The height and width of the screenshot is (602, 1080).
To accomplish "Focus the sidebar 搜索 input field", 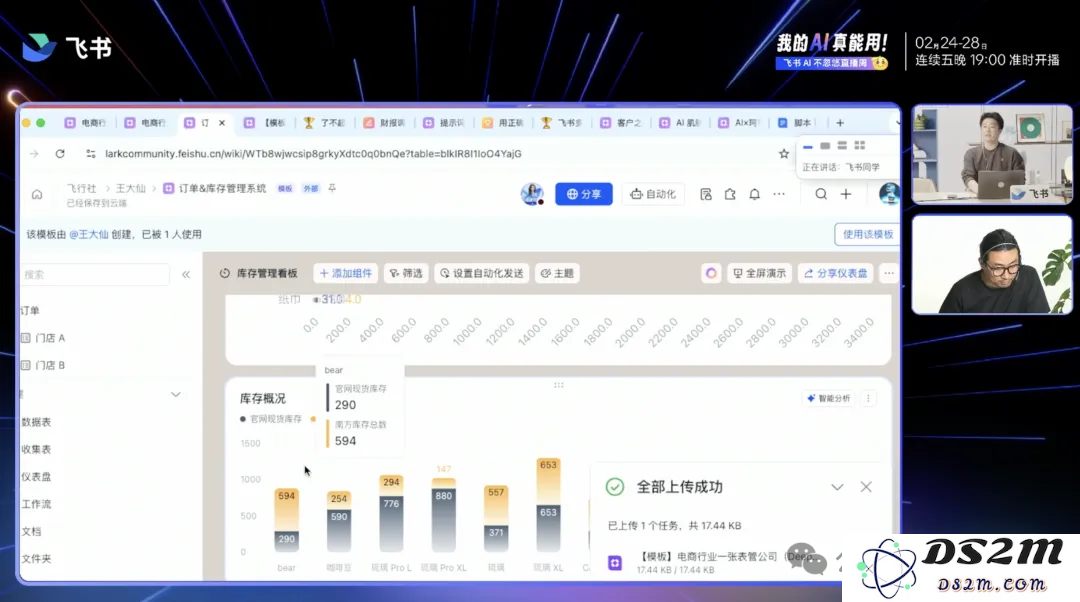I will [95, 274].
